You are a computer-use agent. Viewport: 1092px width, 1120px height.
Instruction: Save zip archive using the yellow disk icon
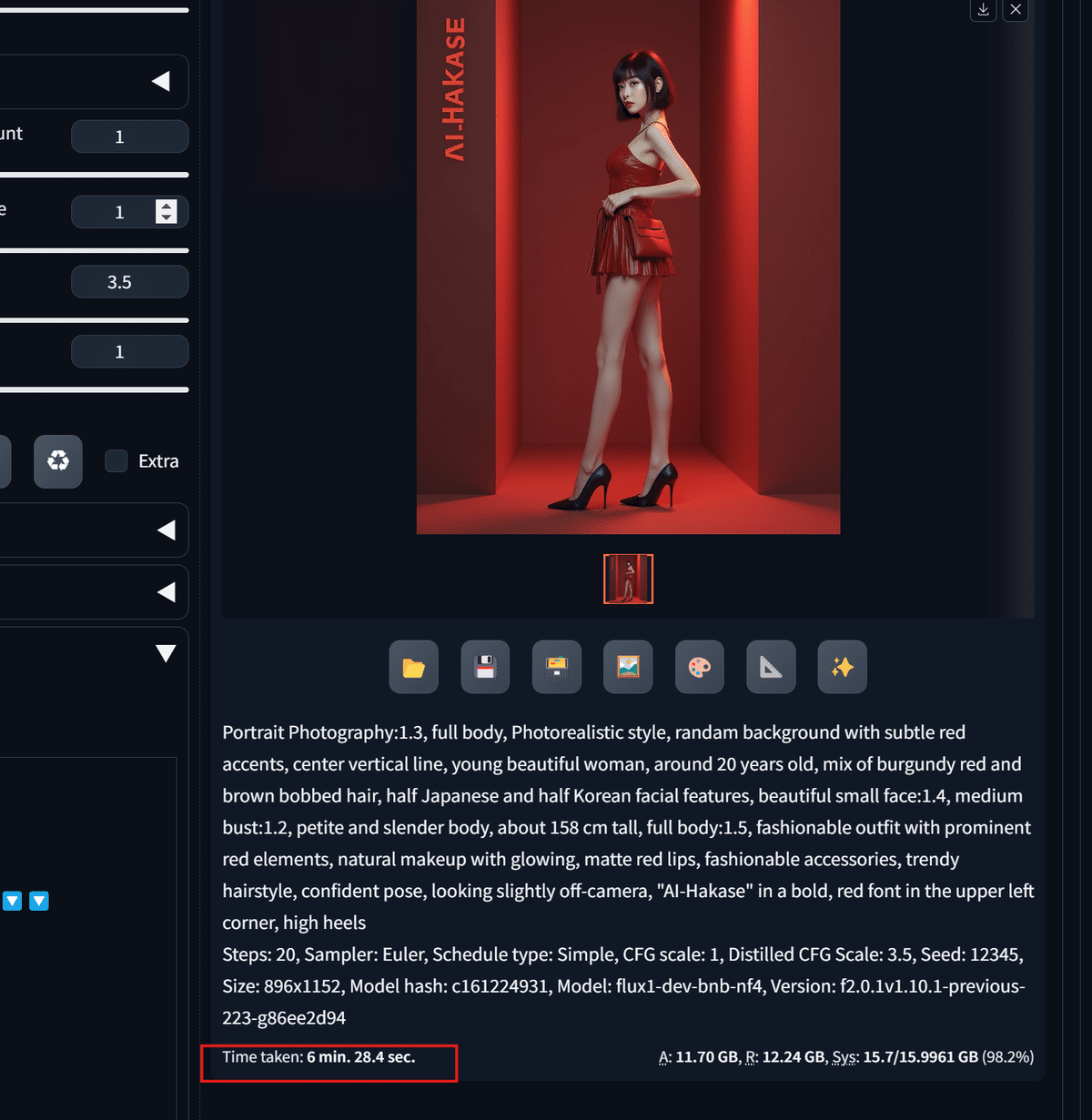[x=557, y=667]
